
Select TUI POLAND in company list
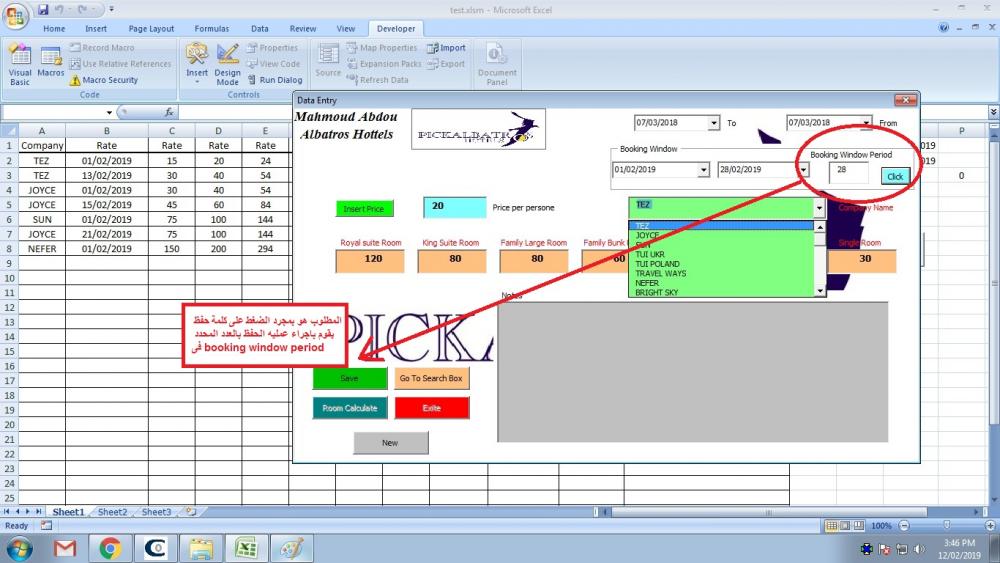click(721, 264)
